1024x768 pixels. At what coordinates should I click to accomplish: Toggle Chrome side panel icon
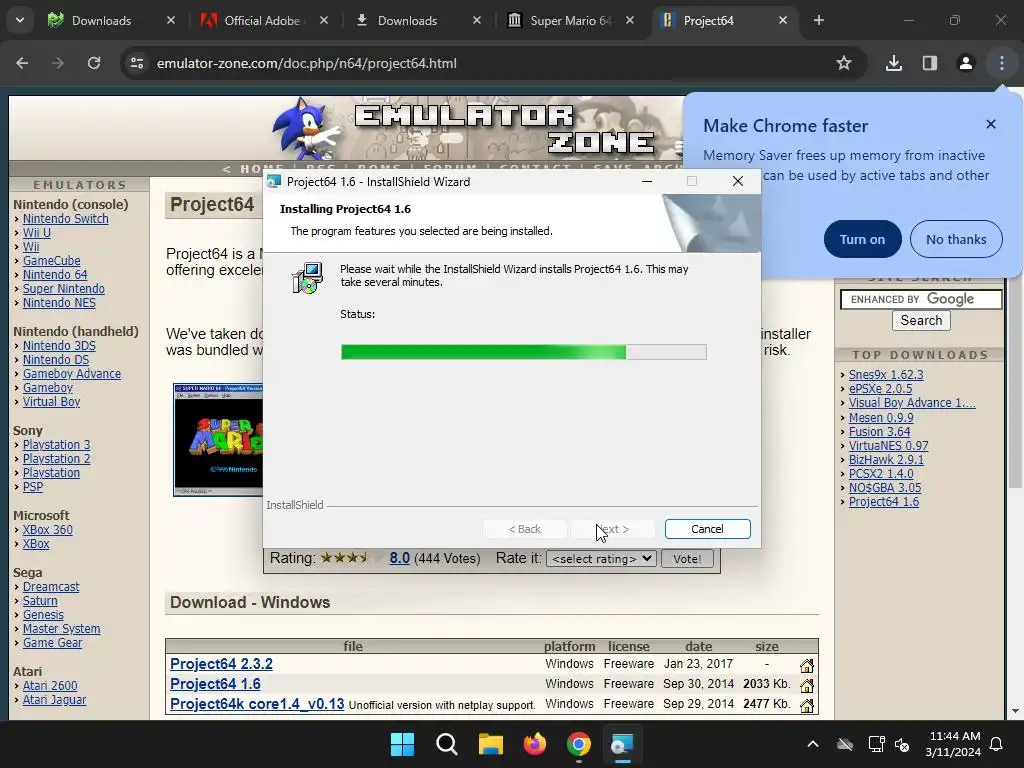929,63
